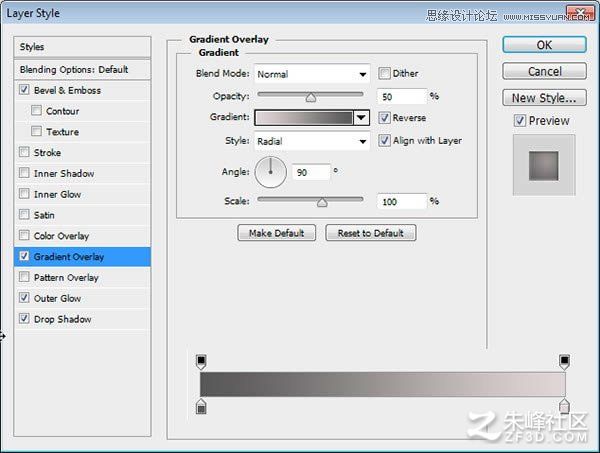Click the Scale slider handle
Screen dimensions: 600x453
322,202
